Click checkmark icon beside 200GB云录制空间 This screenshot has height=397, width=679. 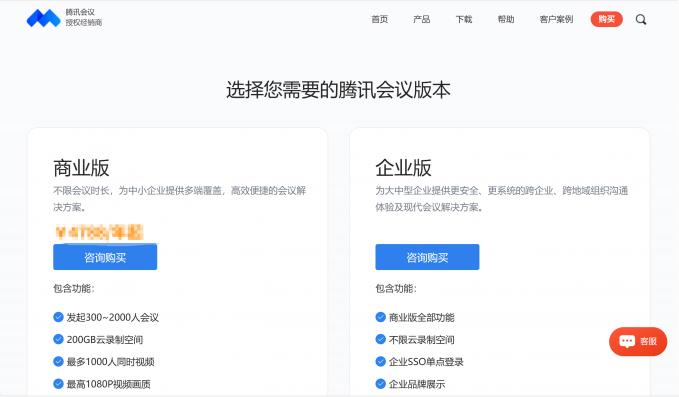(58, 339)
